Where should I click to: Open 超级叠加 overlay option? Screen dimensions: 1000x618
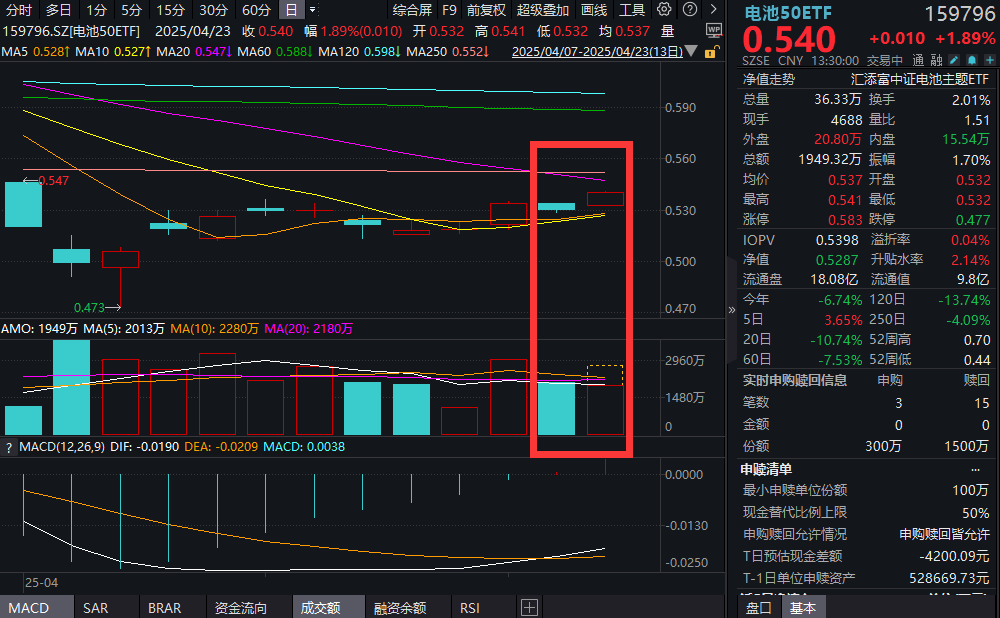[543, 10]
